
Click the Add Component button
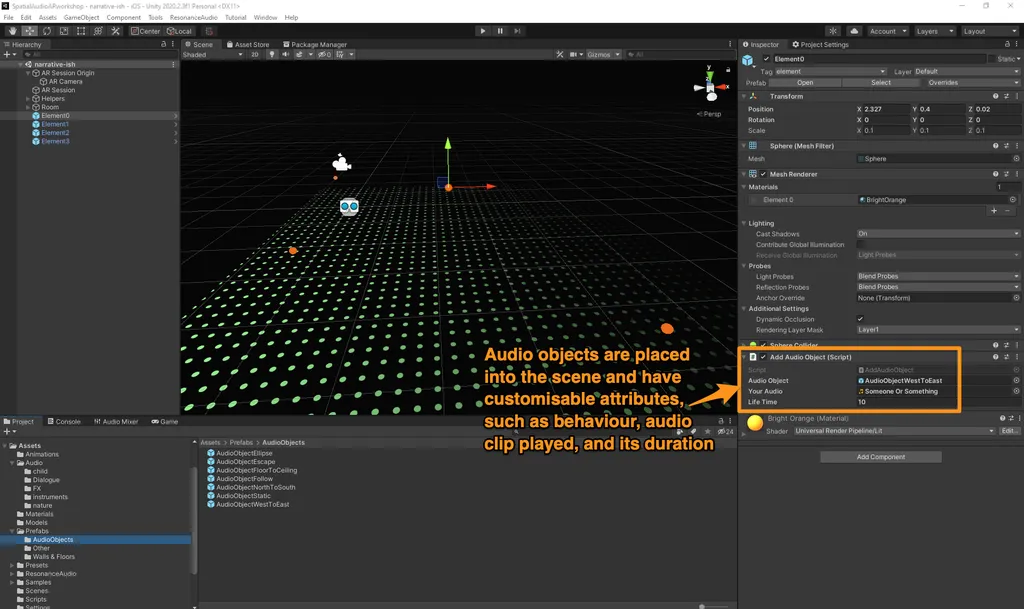tap(881, 457)
